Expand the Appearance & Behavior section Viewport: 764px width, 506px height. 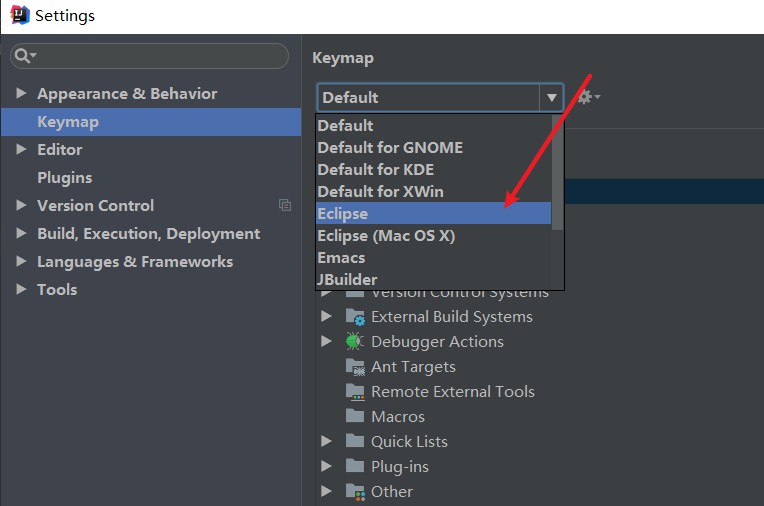21,94
